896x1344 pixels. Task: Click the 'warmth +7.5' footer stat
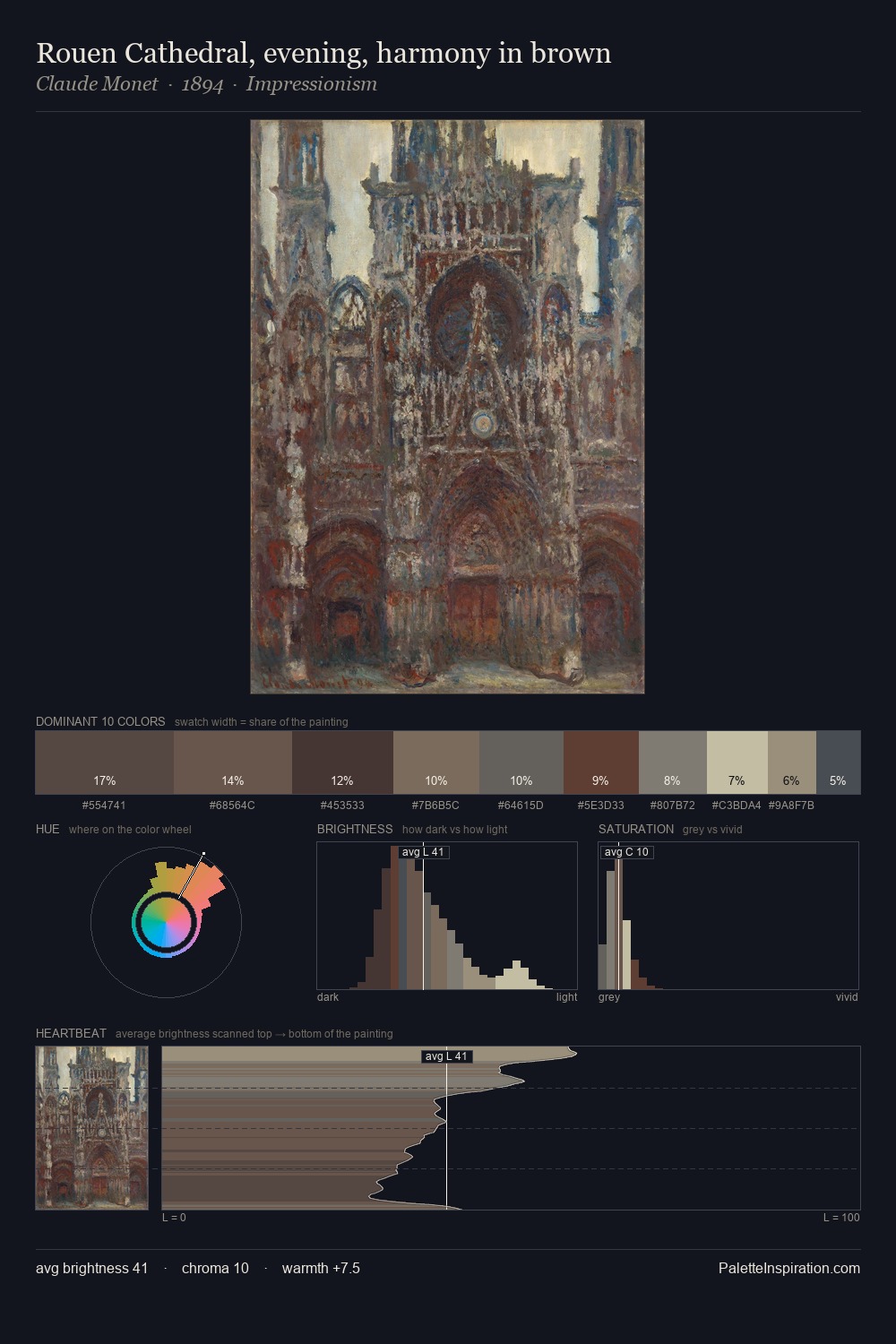coord(321,1268)
